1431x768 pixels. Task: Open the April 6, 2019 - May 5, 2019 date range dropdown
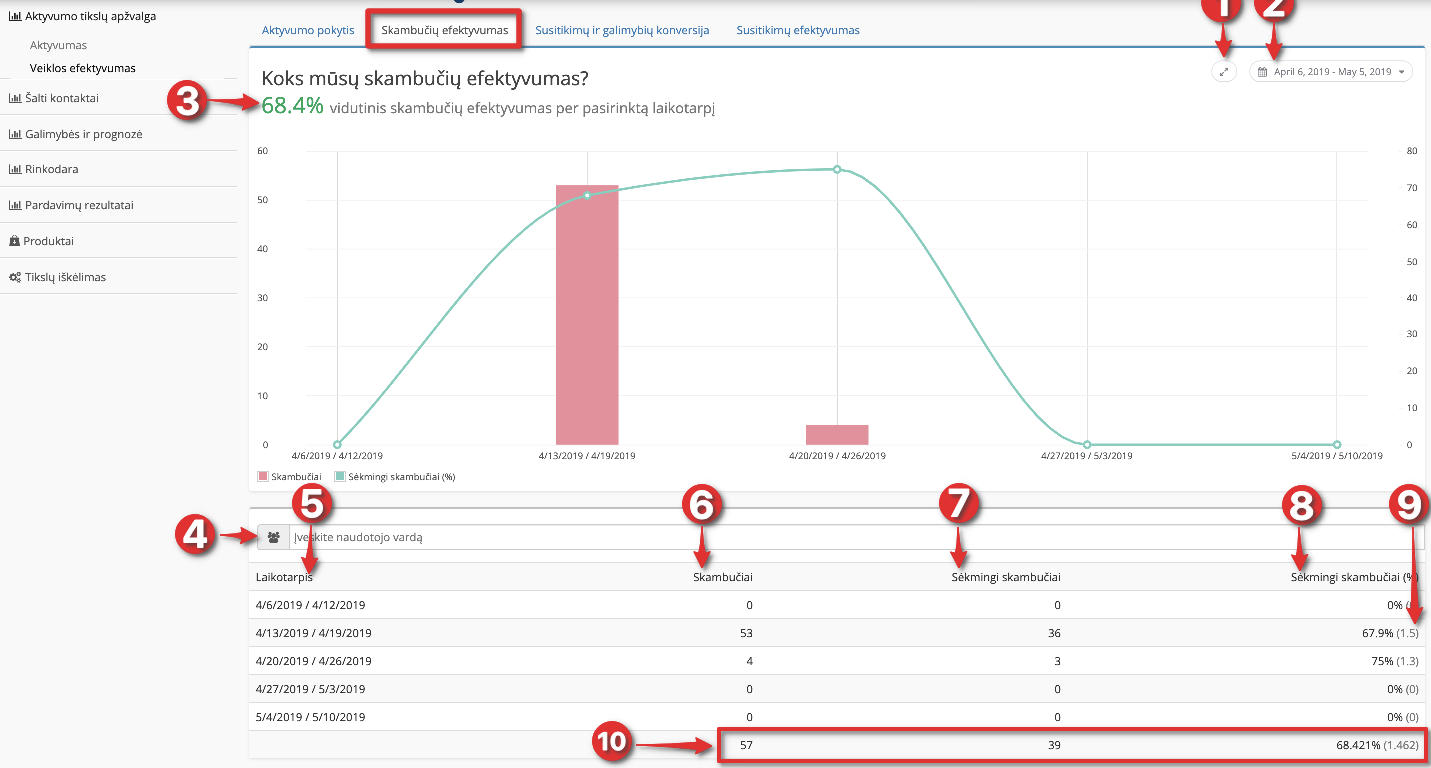click(1331, 72)
